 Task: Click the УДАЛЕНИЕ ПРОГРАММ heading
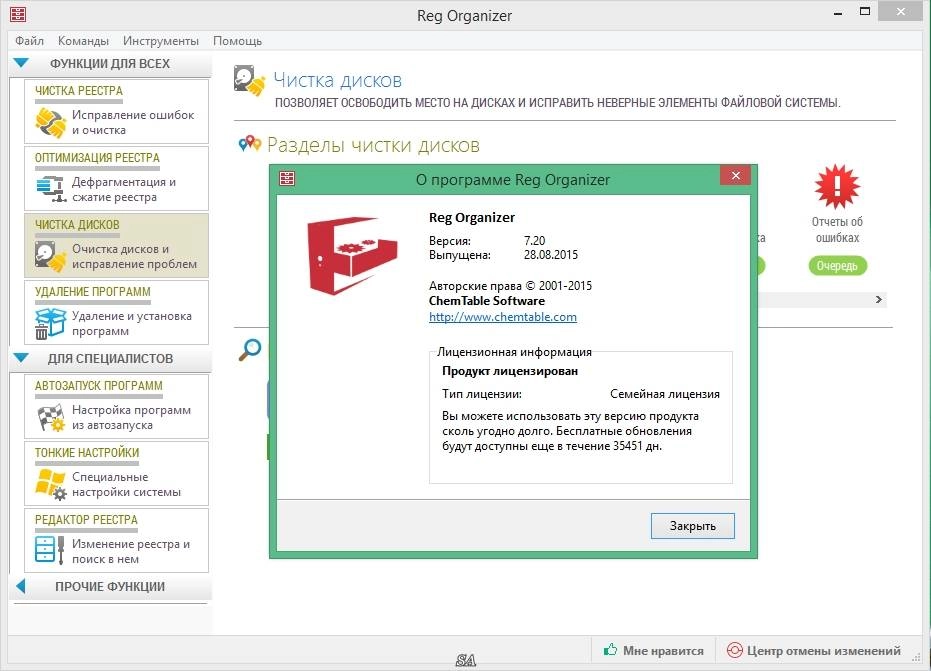pos(93,292)
